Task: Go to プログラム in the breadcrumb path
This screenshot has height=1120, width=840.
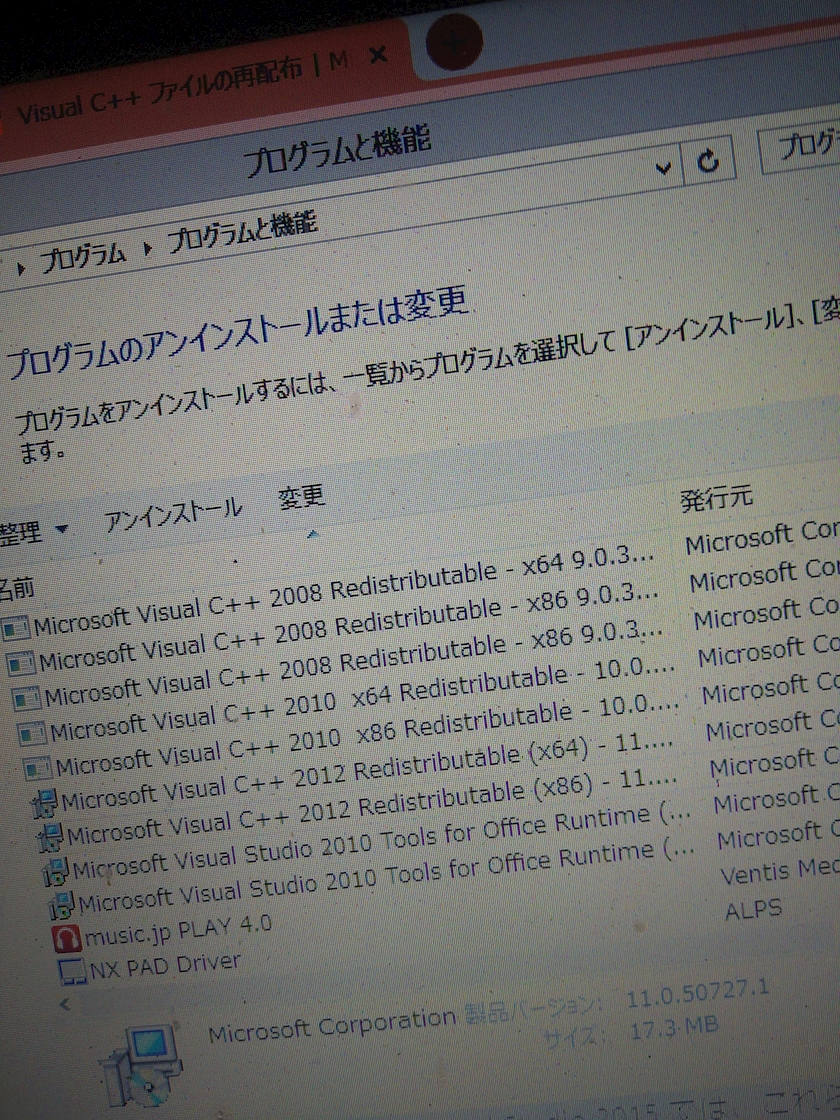Action: pos(83,256)
